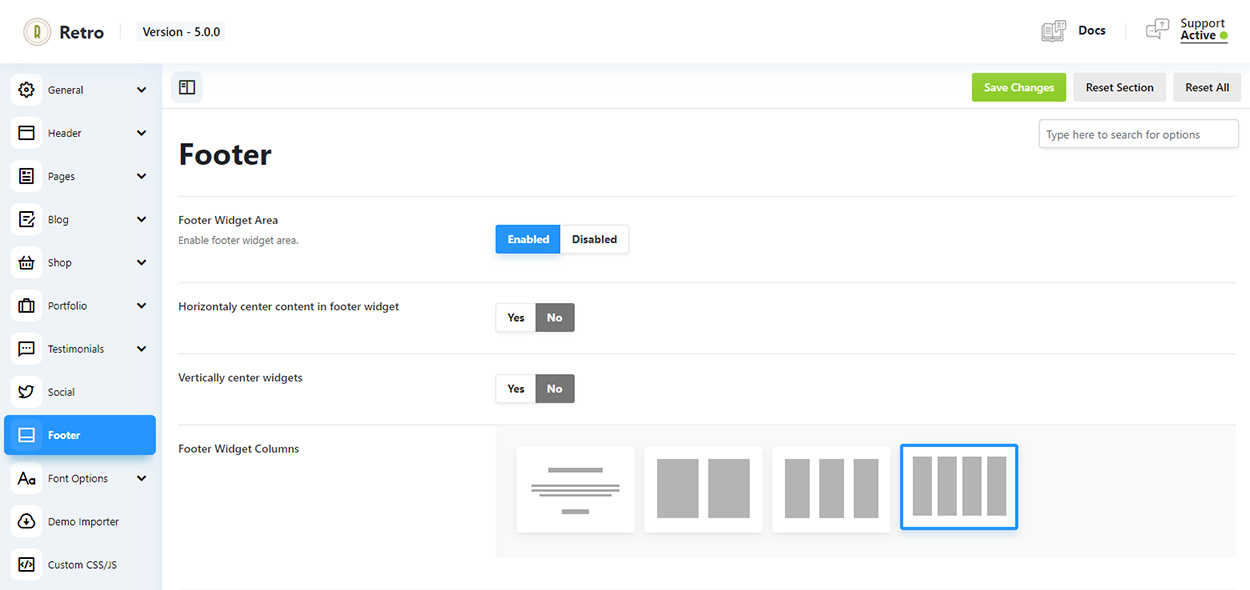The image size is (1250, 590).
Task: Click the Retro logo icon
Action: tap(37, 32)
